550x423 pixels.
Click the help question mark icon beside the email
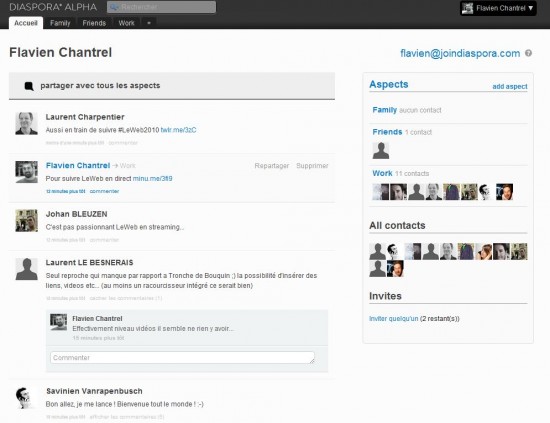pos(528,53)
